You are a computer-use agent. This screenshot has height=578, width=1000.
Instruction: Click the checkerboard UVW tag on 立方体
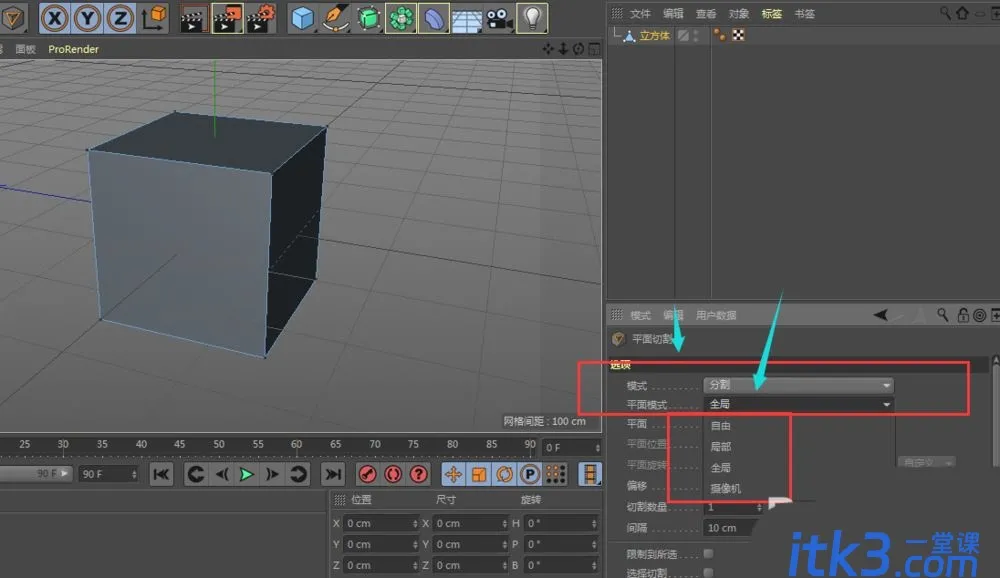tap(738, 35)
